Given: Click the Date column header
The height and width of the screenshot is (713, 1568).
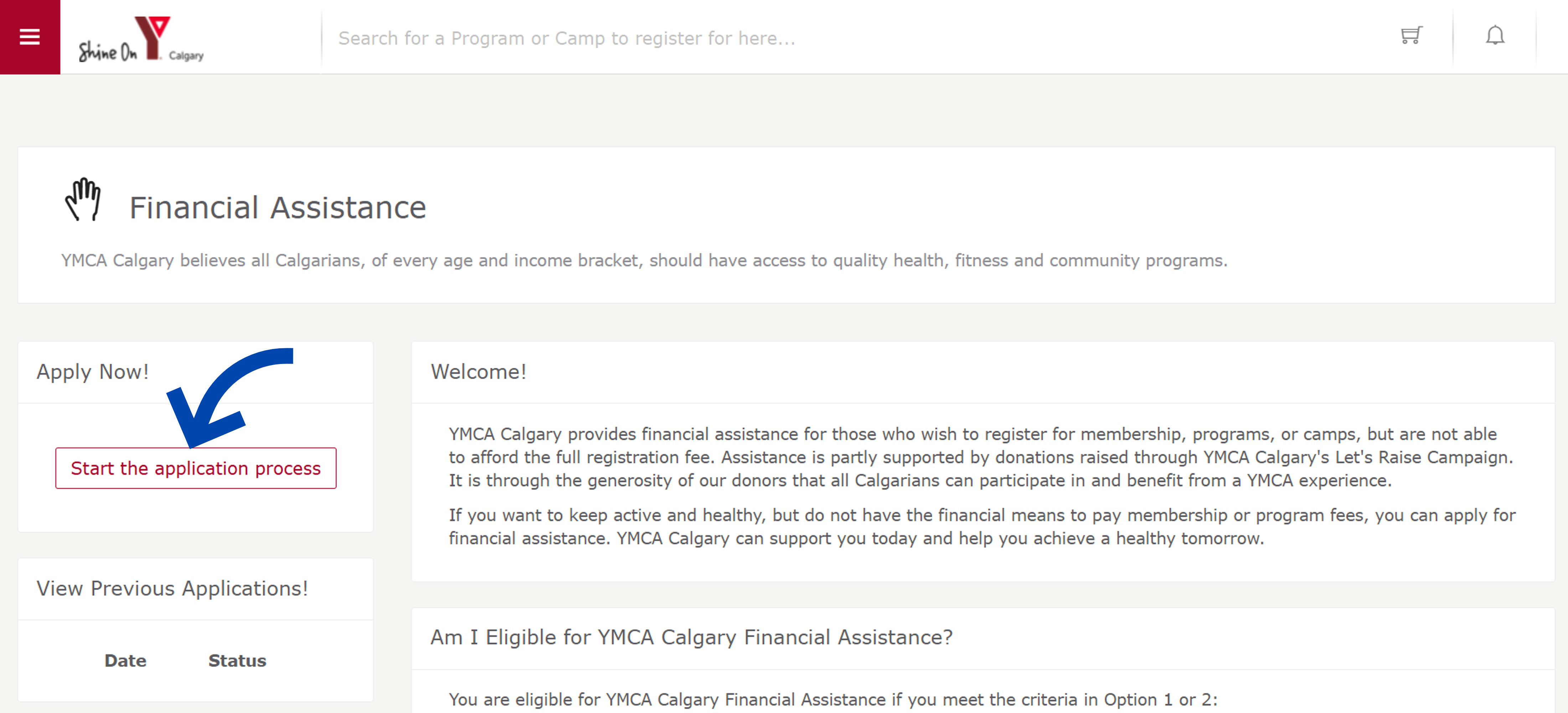Looking at the screenshot, I should click(125, 661).
